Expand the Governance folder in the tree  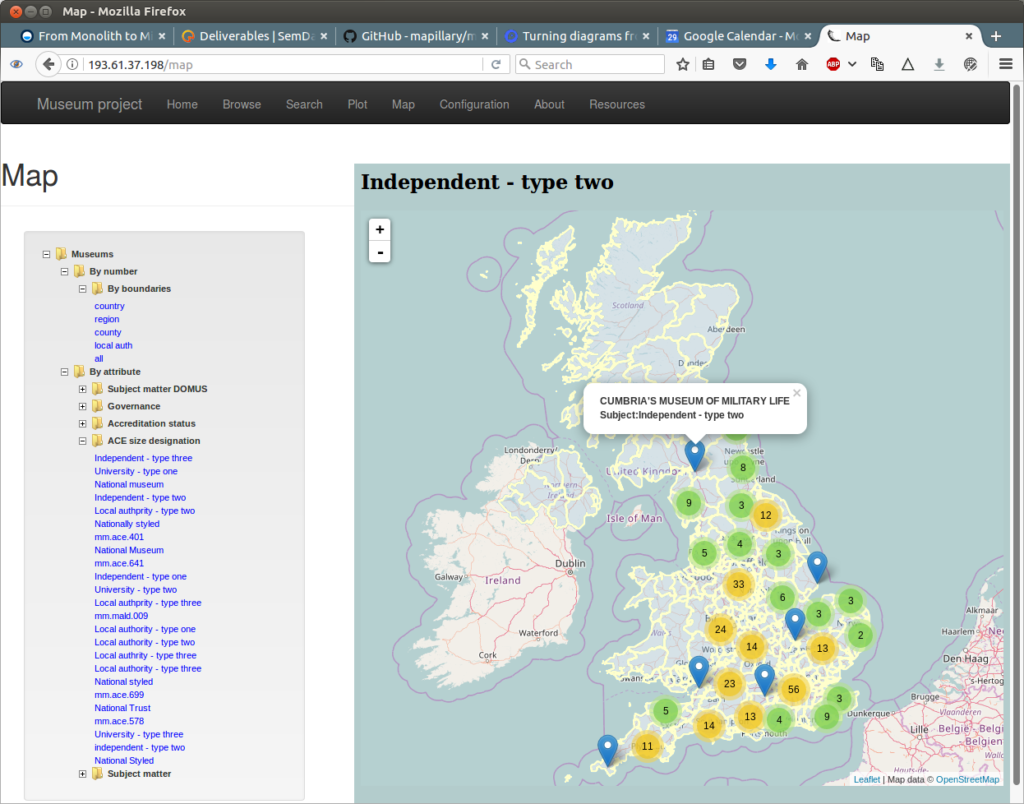coord(82,406)
